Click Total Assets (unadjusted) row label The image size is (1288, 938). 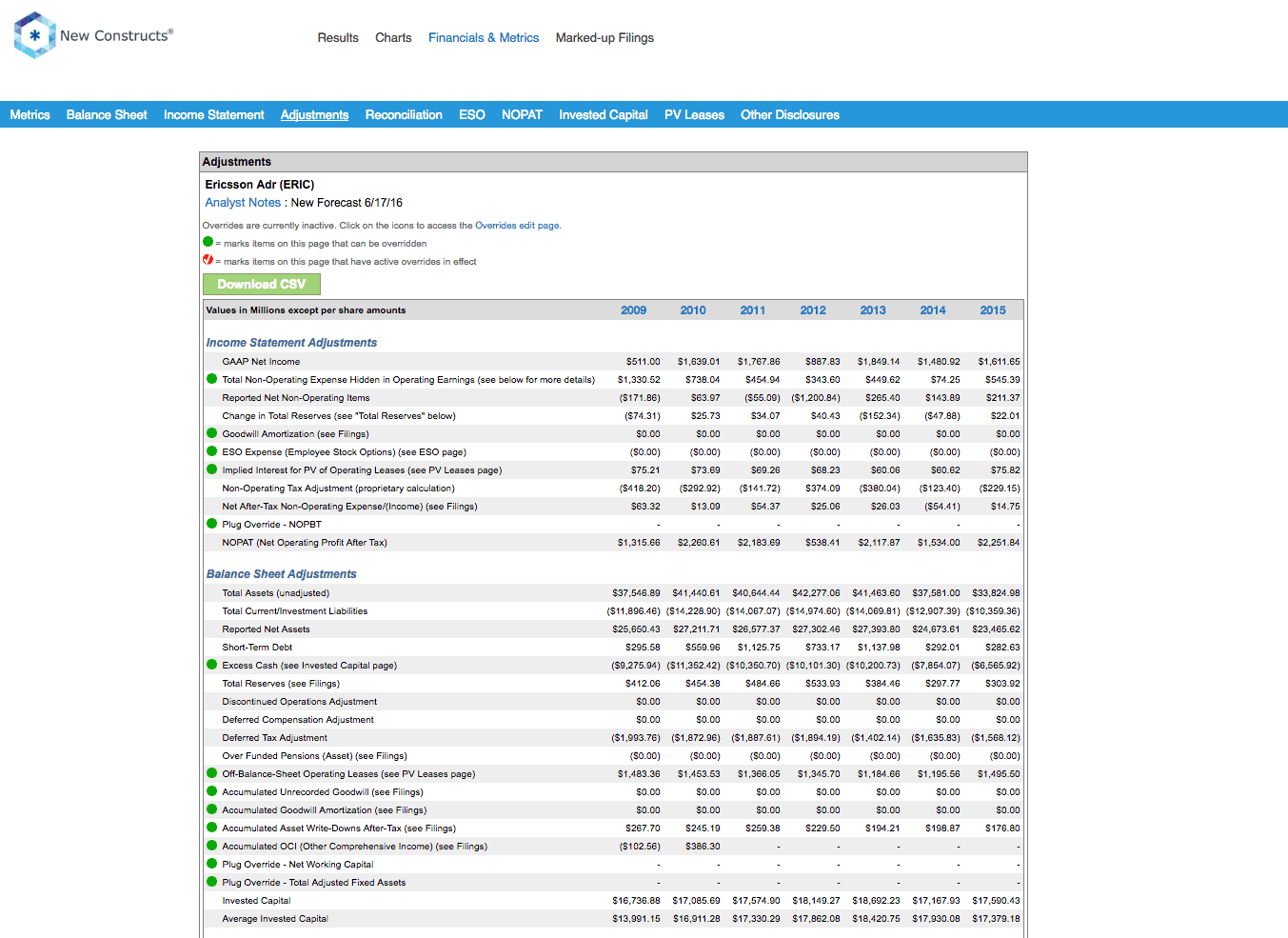coord(276,593)
